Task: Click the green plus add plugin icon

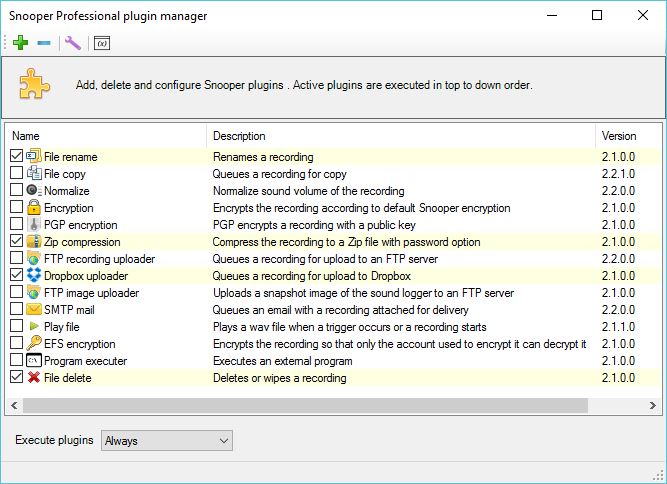Action: click(x=20, y=43)
